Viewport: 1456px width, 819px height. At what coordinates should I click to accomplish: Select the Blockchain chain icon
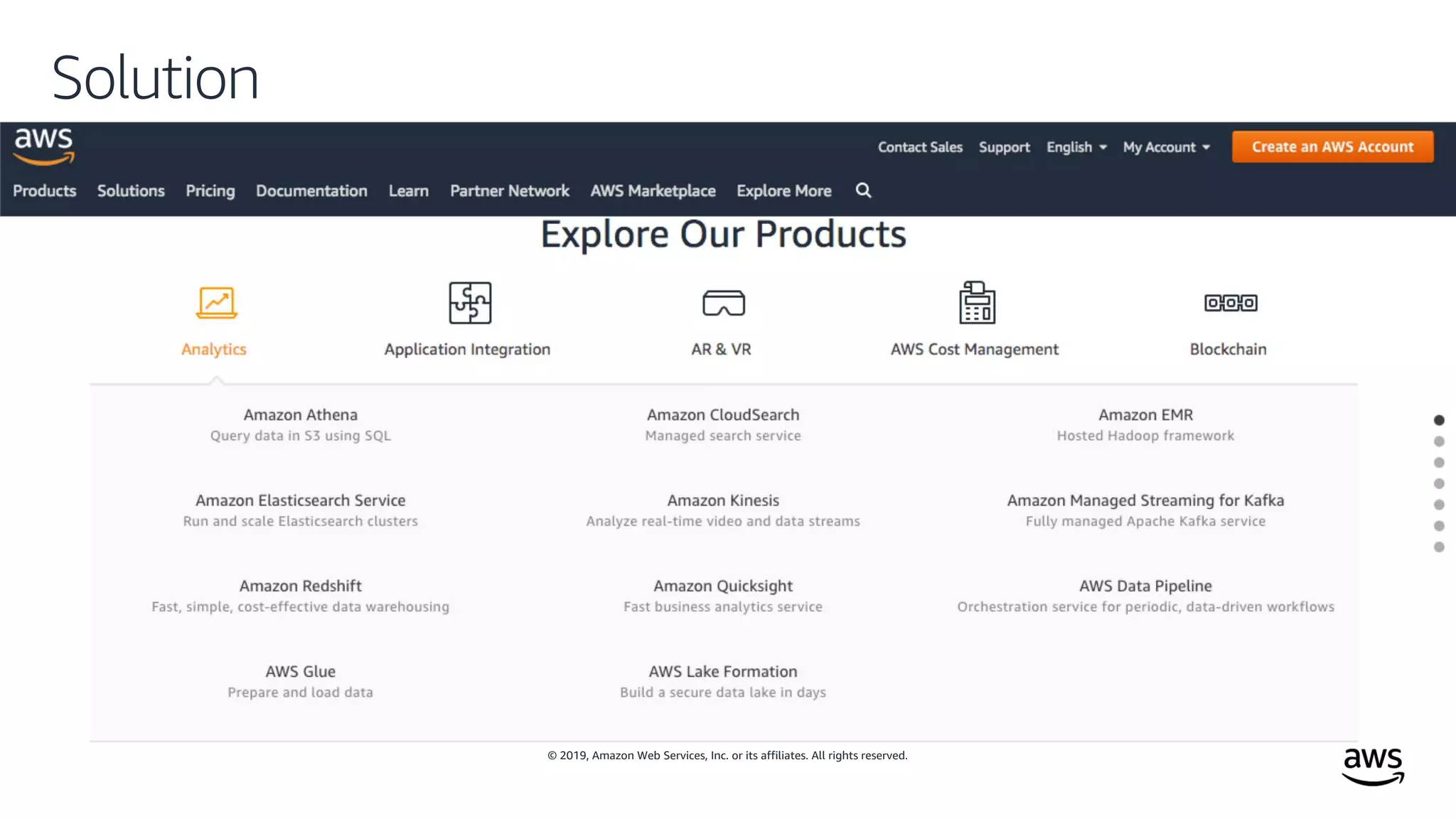pyautogui.click(x=1231, y=303)
